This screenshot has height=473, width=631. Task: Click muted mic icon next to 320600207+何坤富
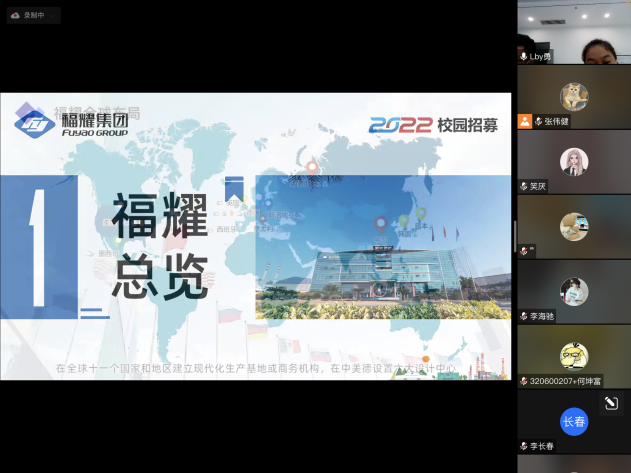point(524,381)
